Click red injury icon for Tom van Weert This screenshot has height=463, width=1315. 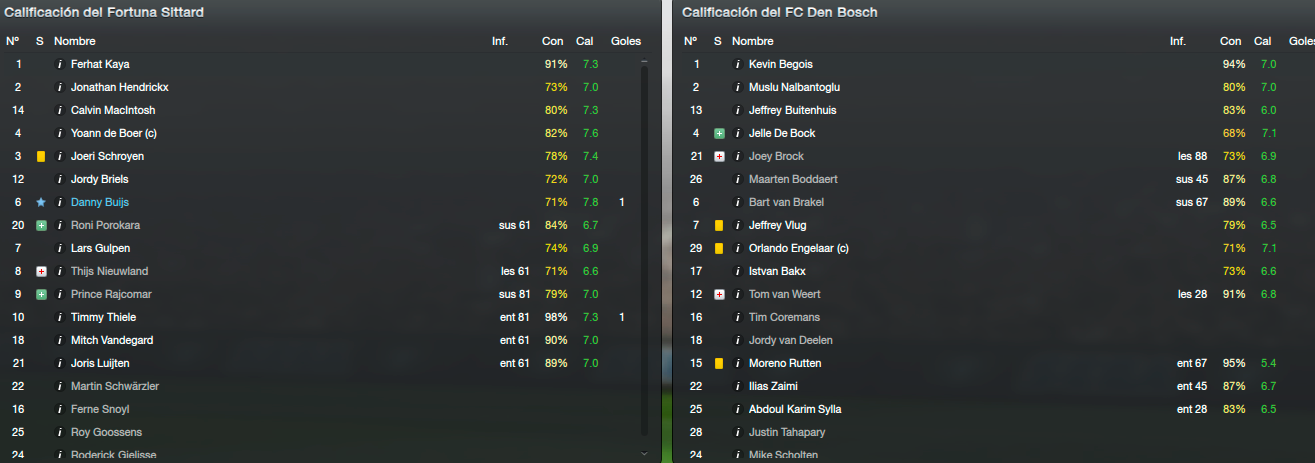click(x=719, y=294)
